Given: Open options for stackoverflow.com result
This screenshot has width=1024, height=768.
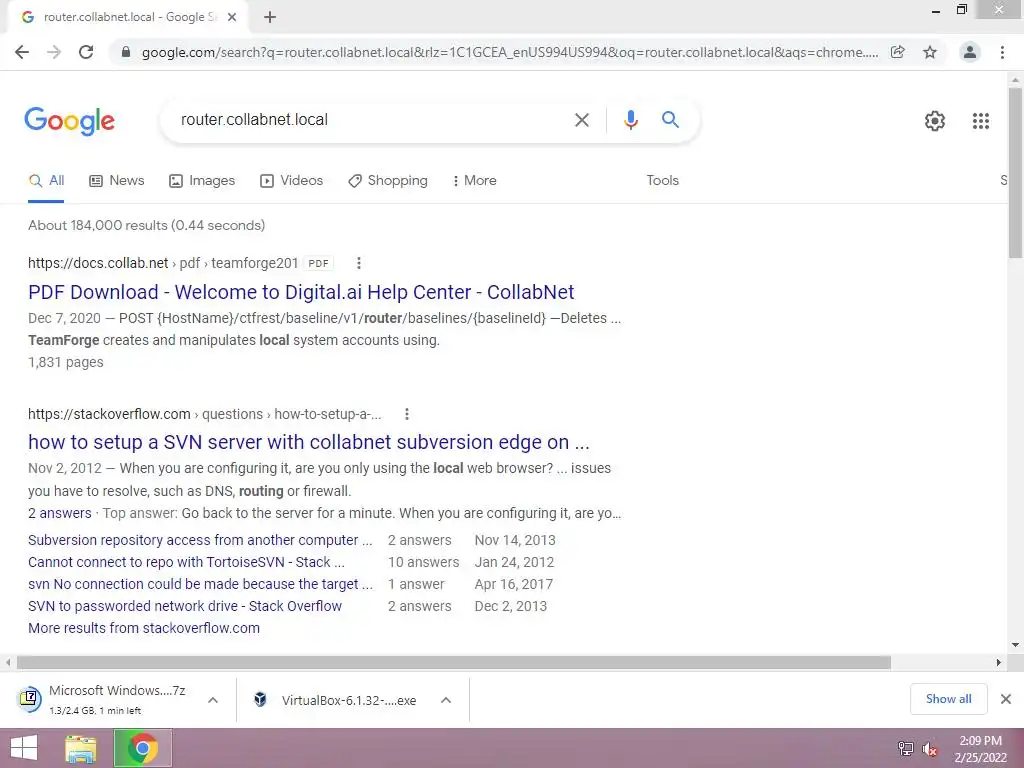Looking at the screenshot, I should tap(406, 414).
